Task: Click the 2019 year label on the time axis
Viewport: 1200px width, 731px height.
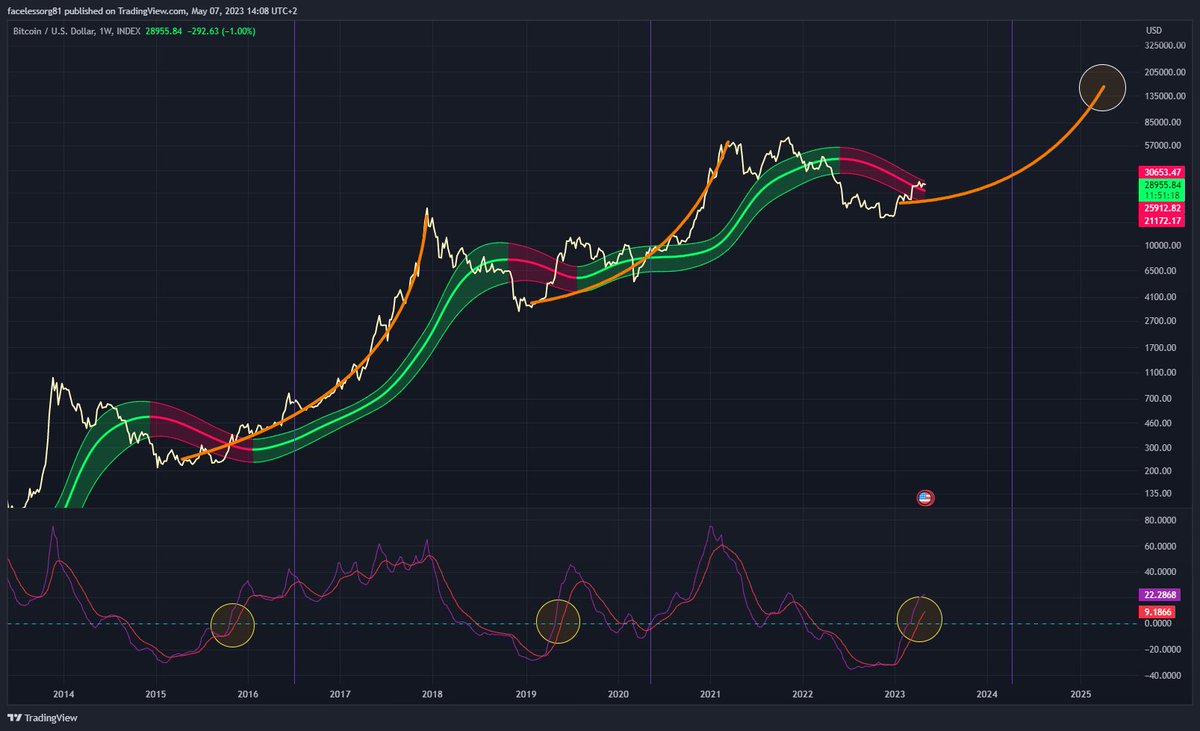Action: click(526, 693)
